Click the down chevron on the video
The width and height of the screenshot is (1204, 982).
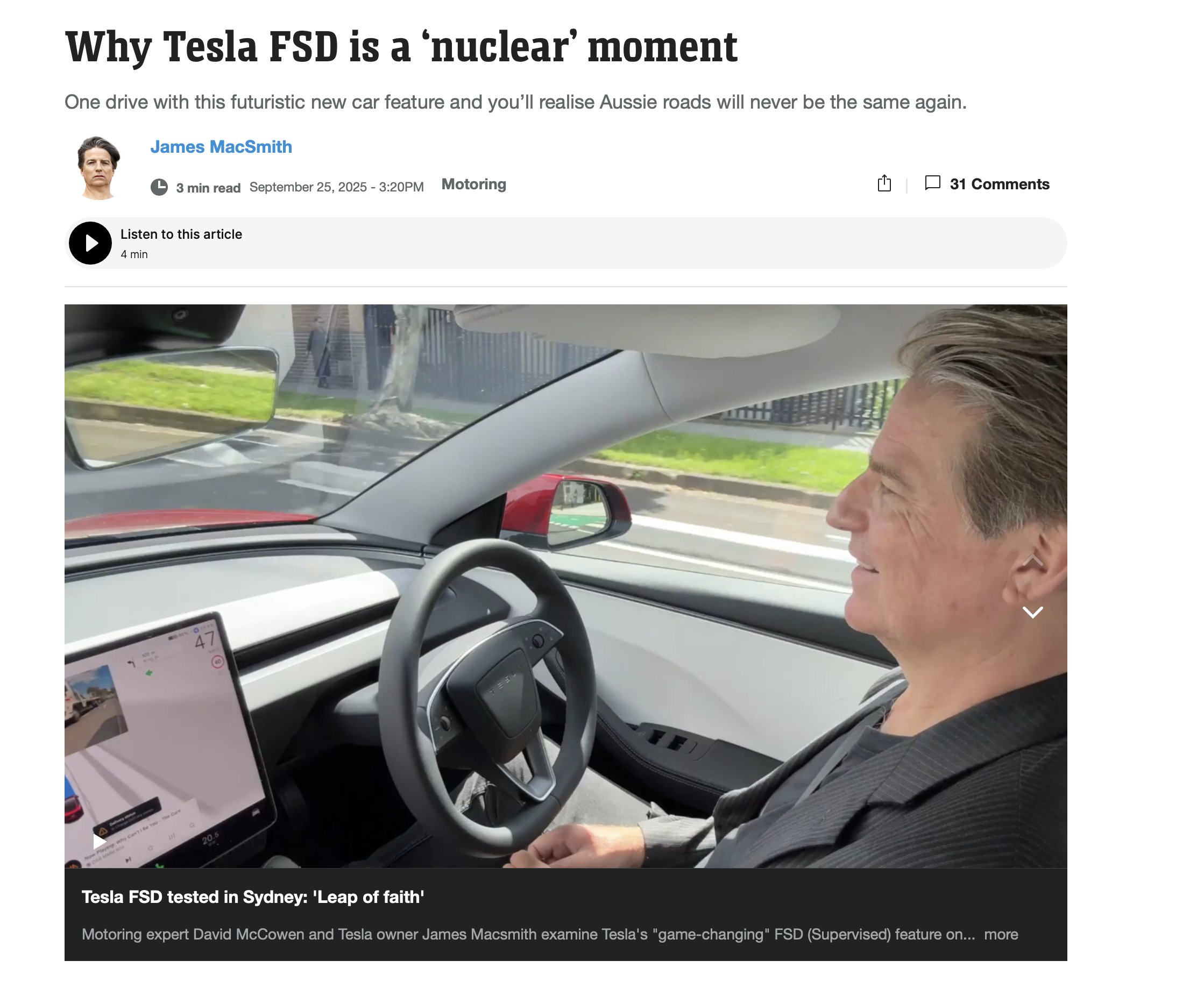coord(1032,612)
